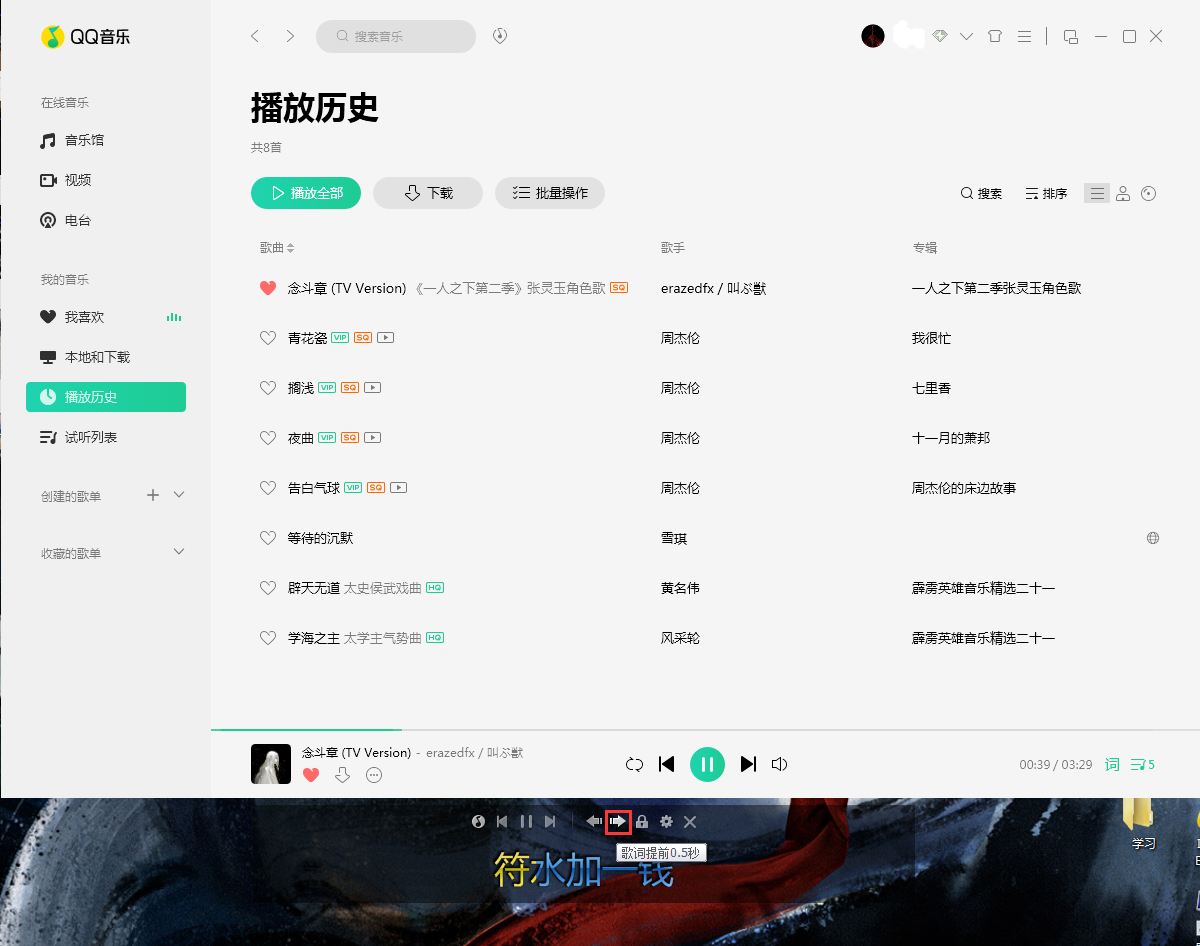Click the lyric delay 0.5s arrow icon
Viewport: 1200px width, 946px height.
tap(618, 821)
